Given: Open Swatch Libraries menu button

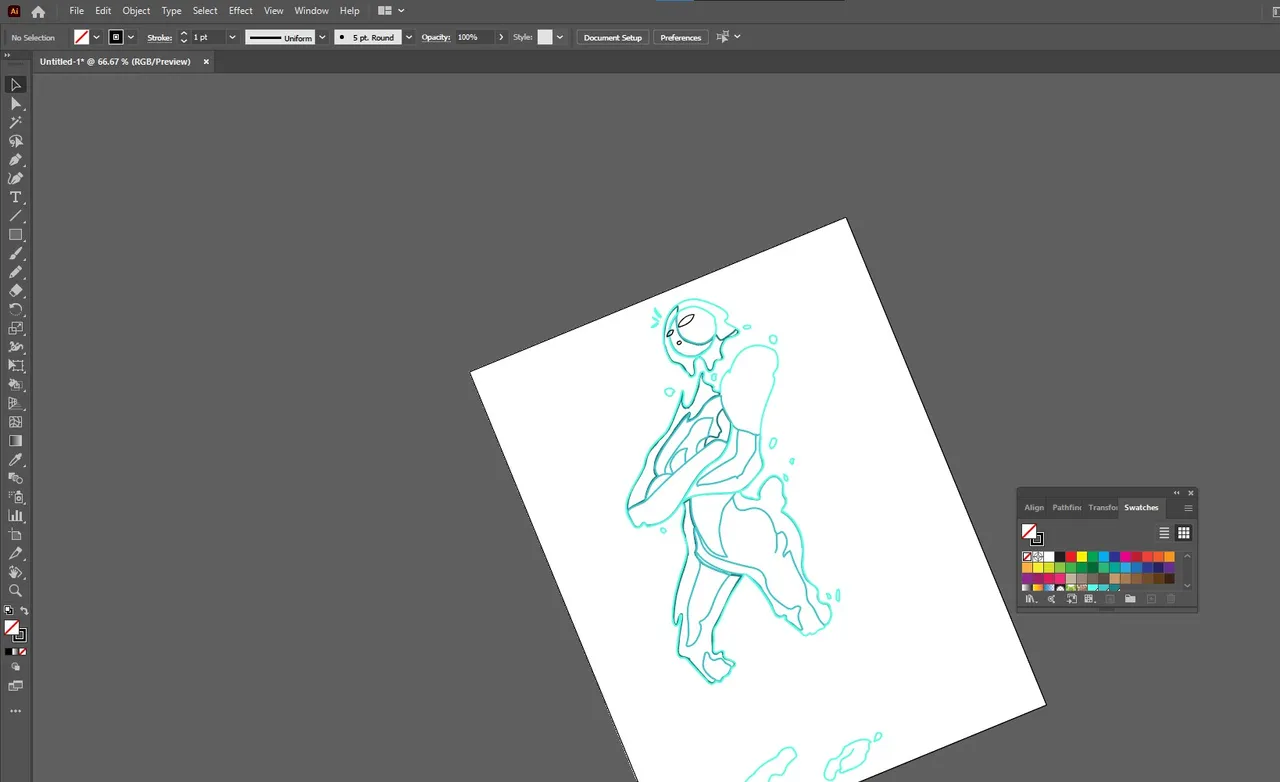Looking at the screenshot, I should coord(1031,599).
